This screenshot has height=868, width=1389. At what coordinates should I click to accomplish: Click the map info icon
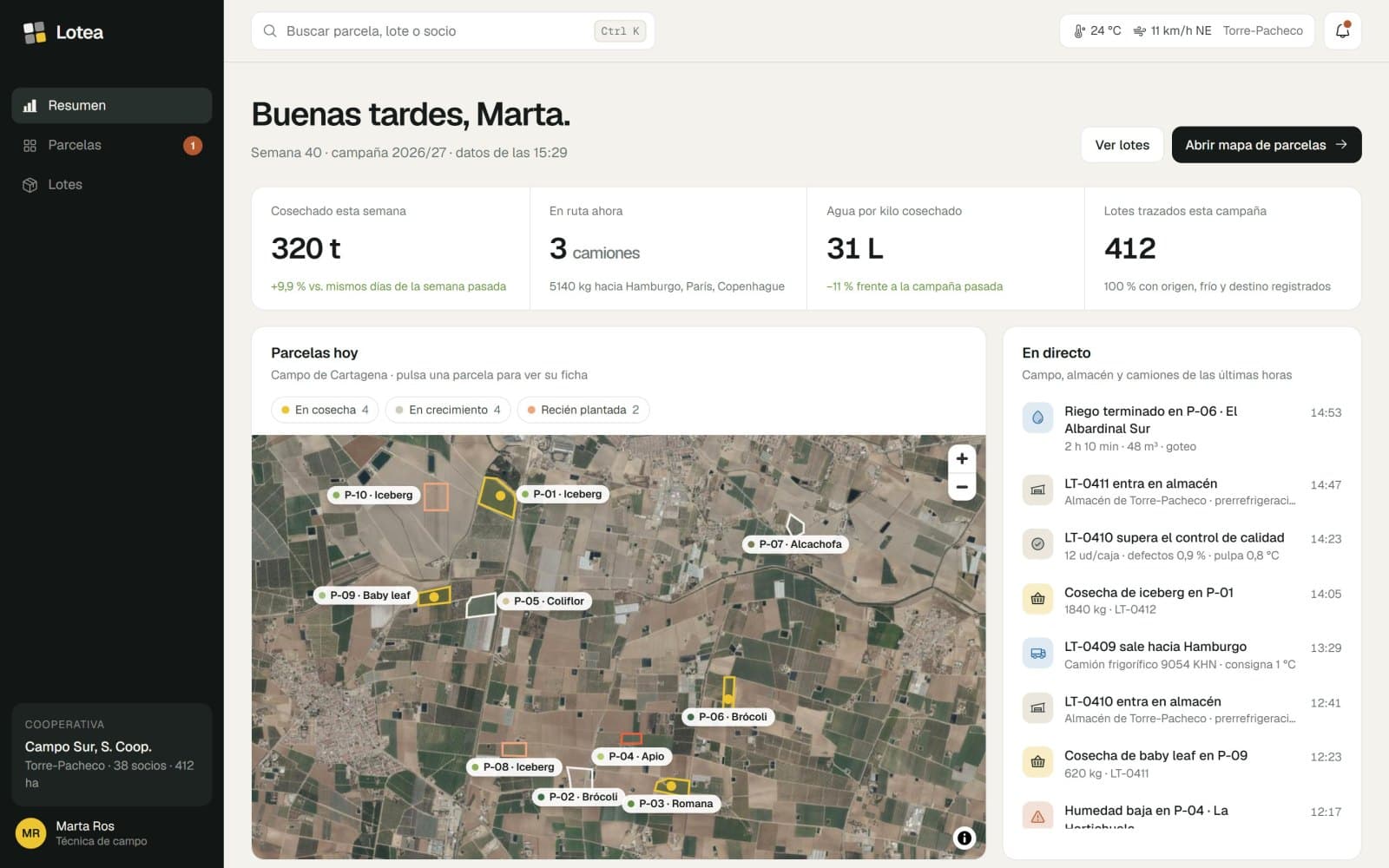pyautogui.click(x=964, y=838)
